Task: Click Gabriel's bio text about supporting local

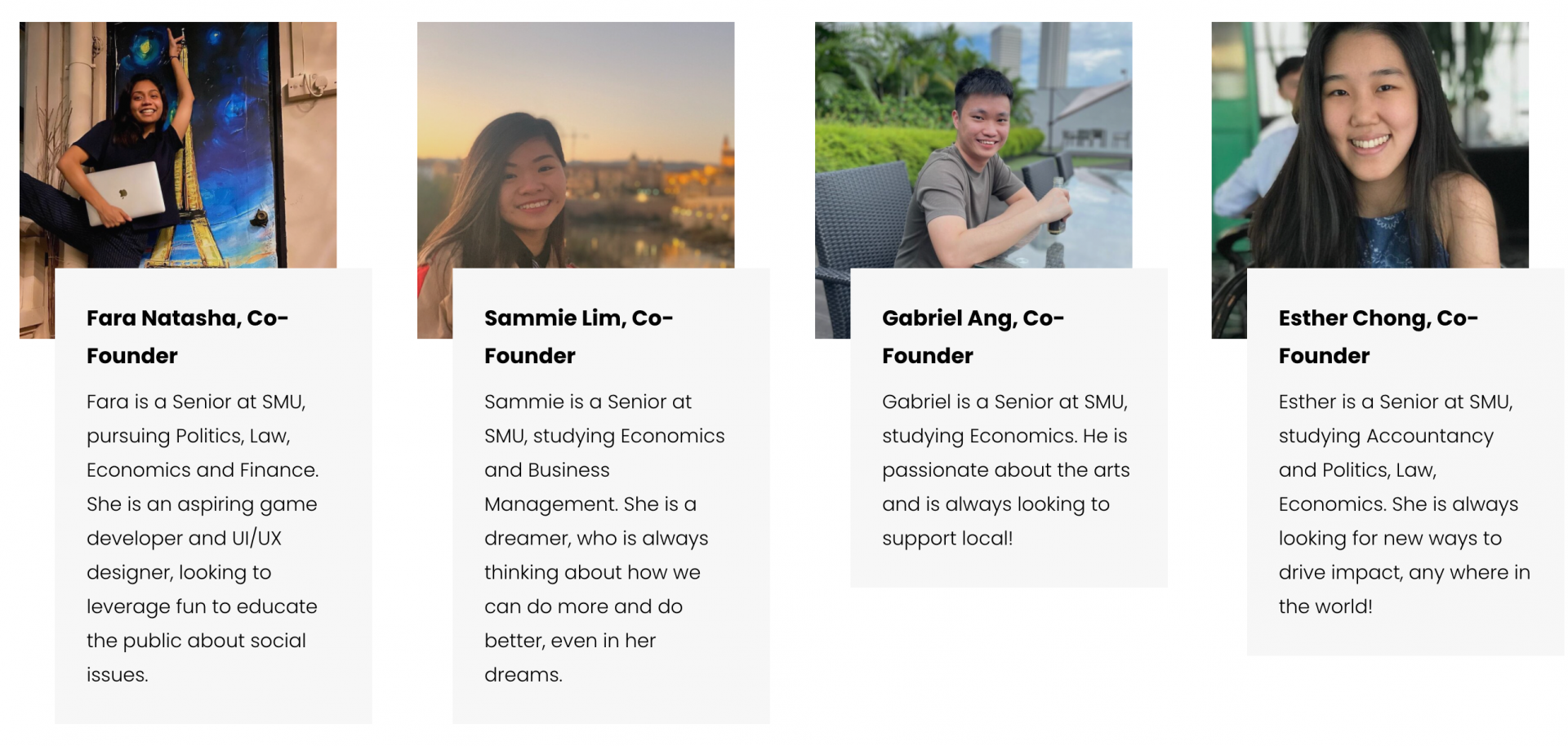Action: click(x=1006, y=469)
